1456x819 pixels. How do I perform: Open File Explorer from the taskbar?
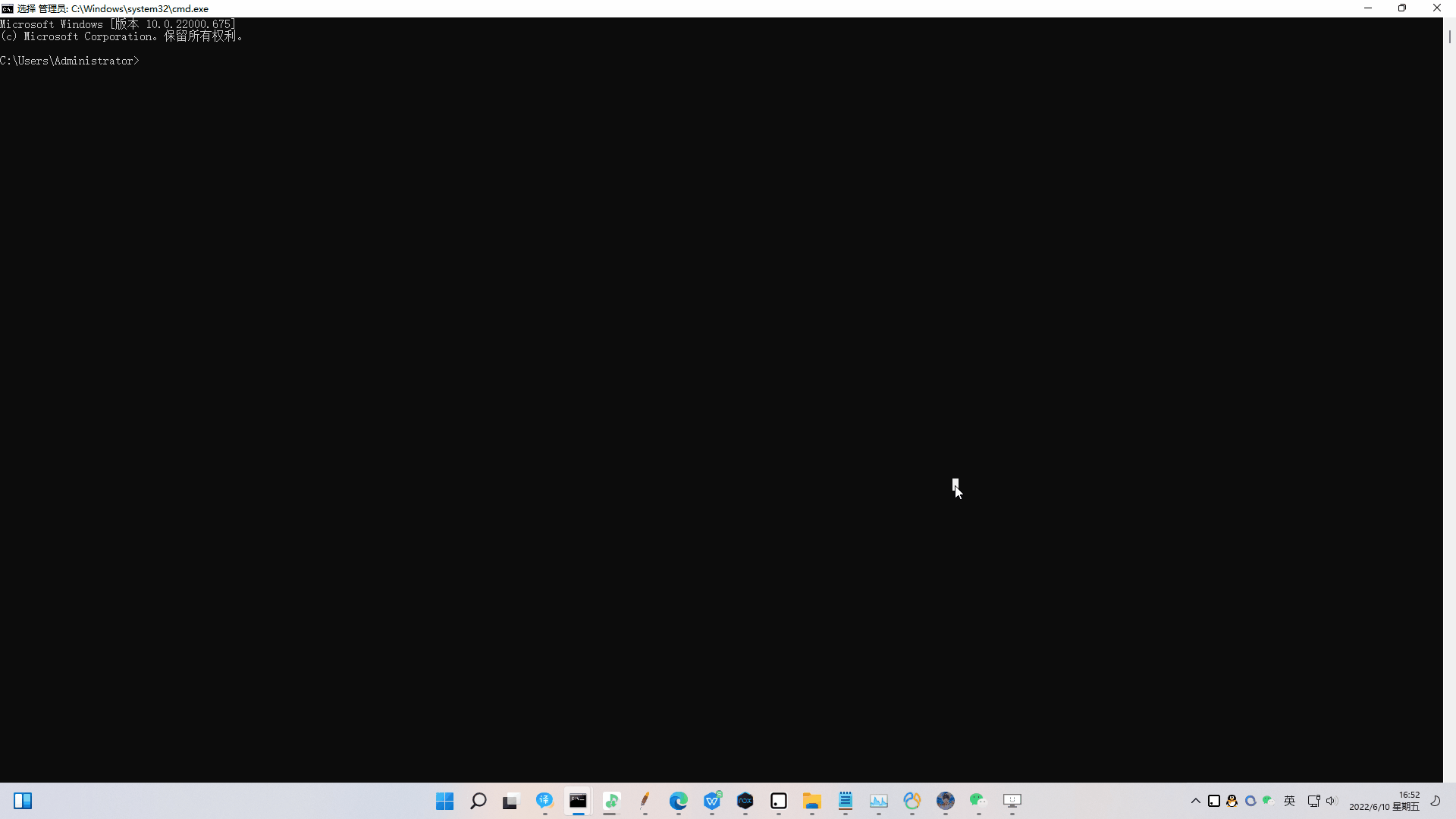point(813,801)
